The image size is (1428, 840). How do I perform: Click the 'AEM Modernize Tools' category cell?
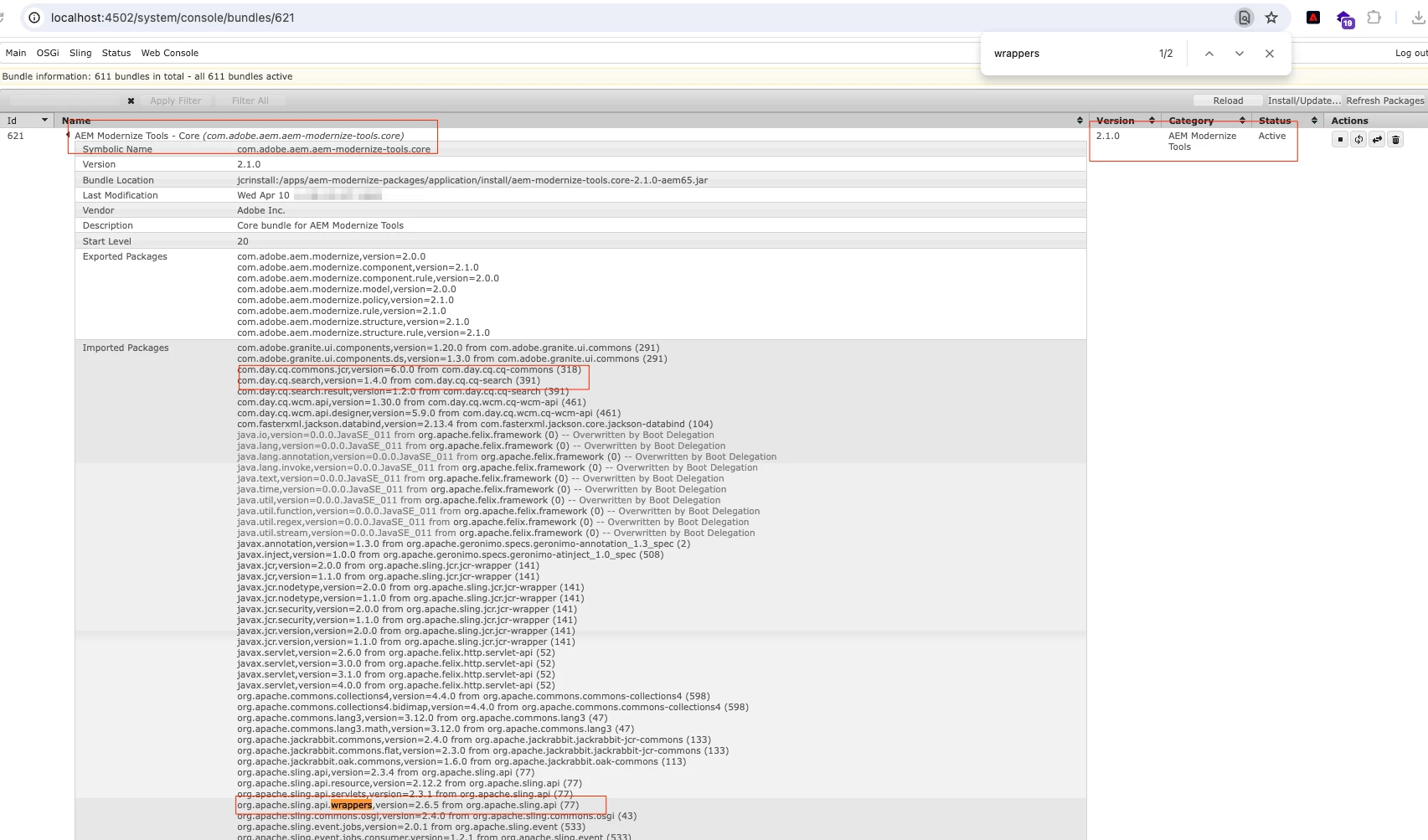1202,141
